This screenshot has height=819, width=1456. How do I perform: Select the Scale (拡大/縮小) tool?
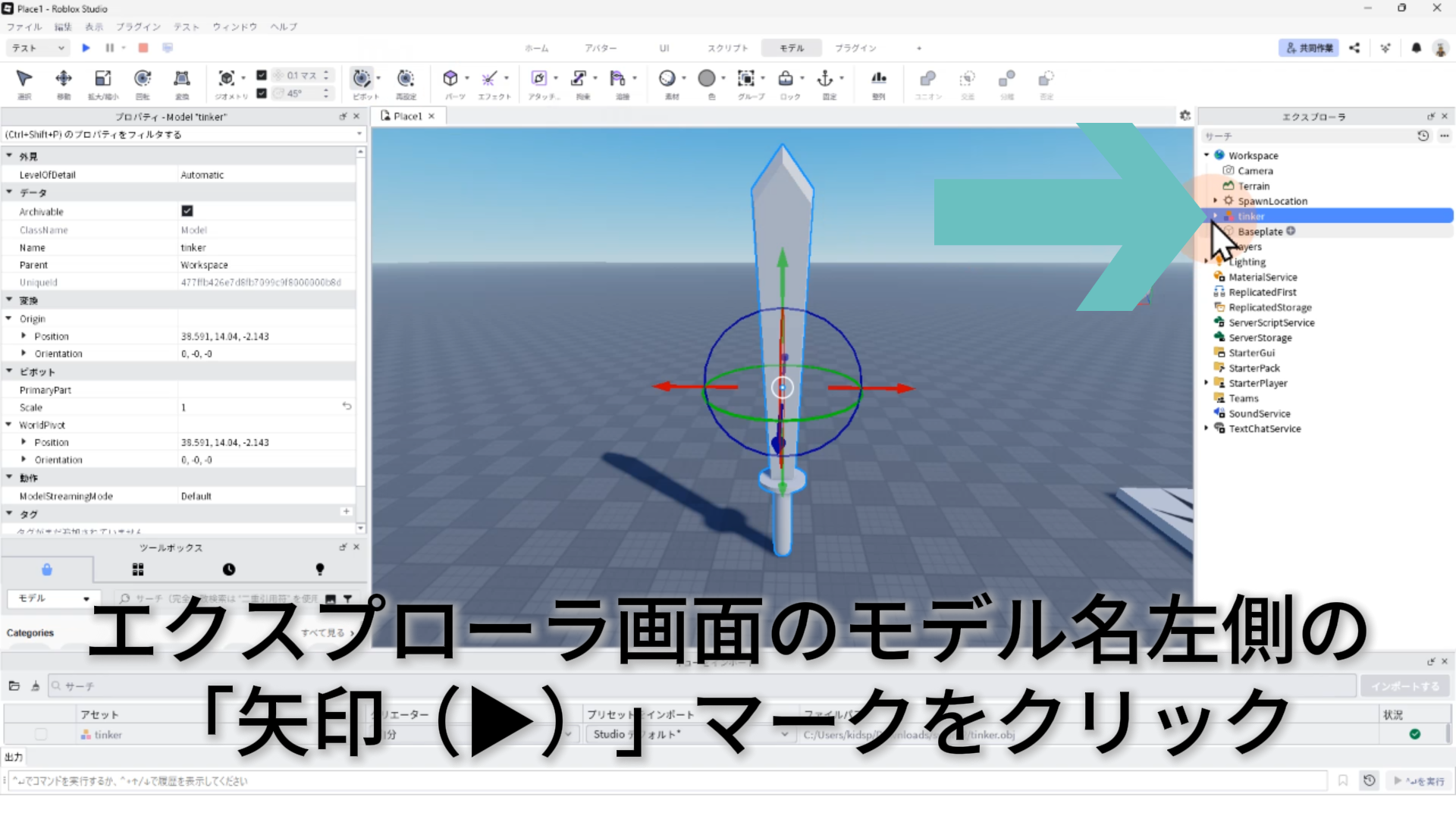click(103, 79)
